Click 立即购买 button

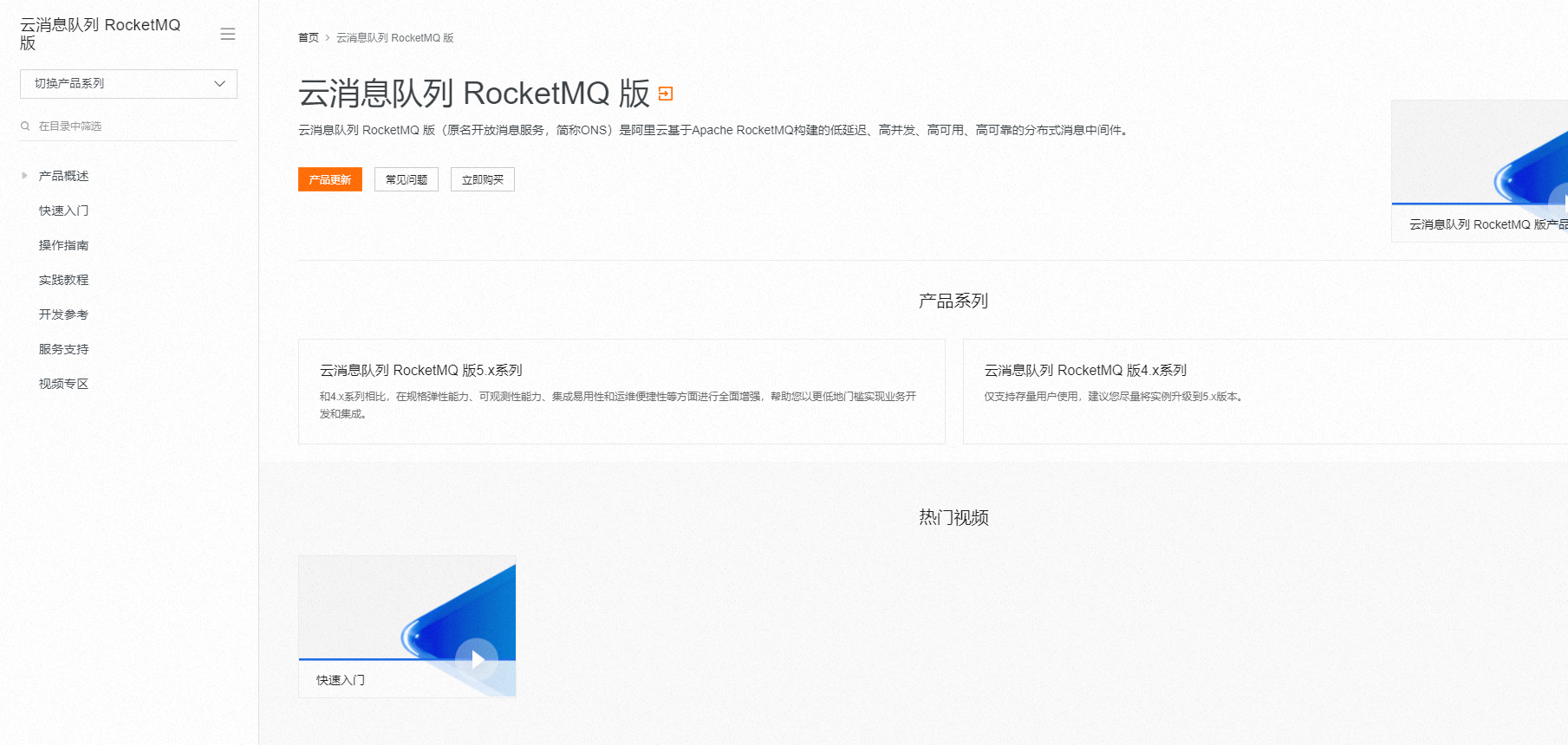(483, 179)
